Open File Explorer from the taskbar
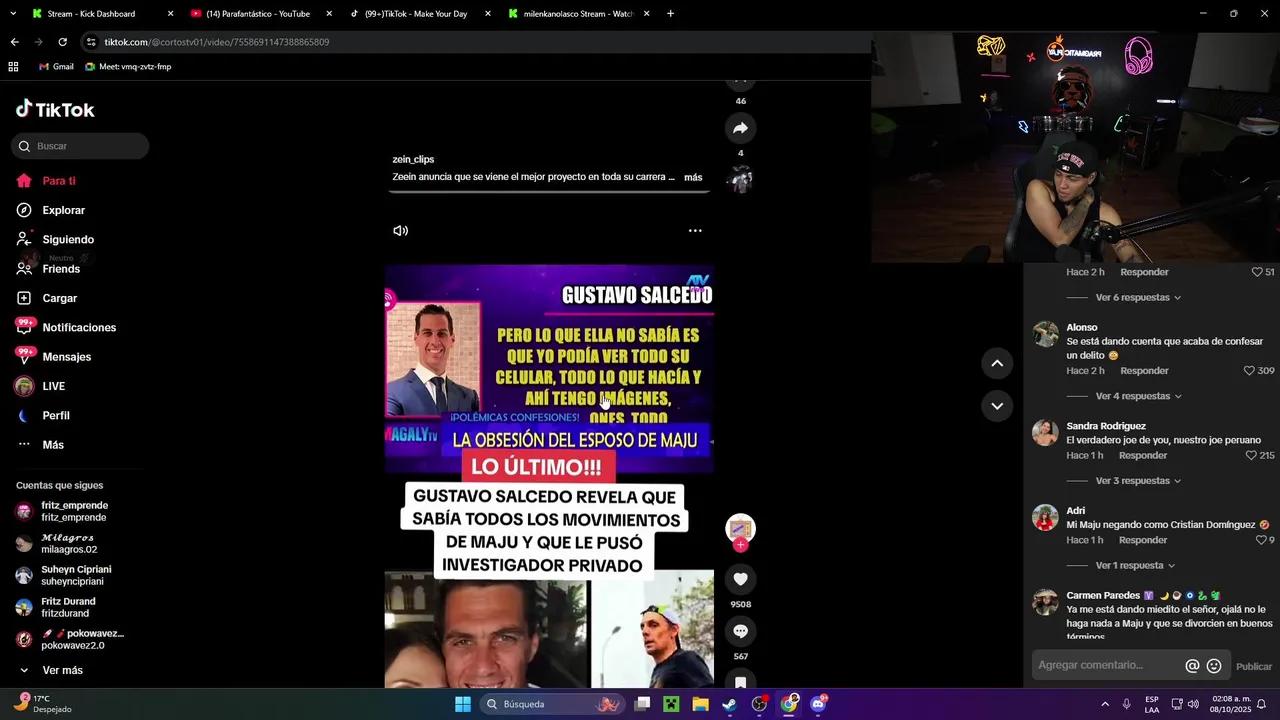 tap(700, 704)
